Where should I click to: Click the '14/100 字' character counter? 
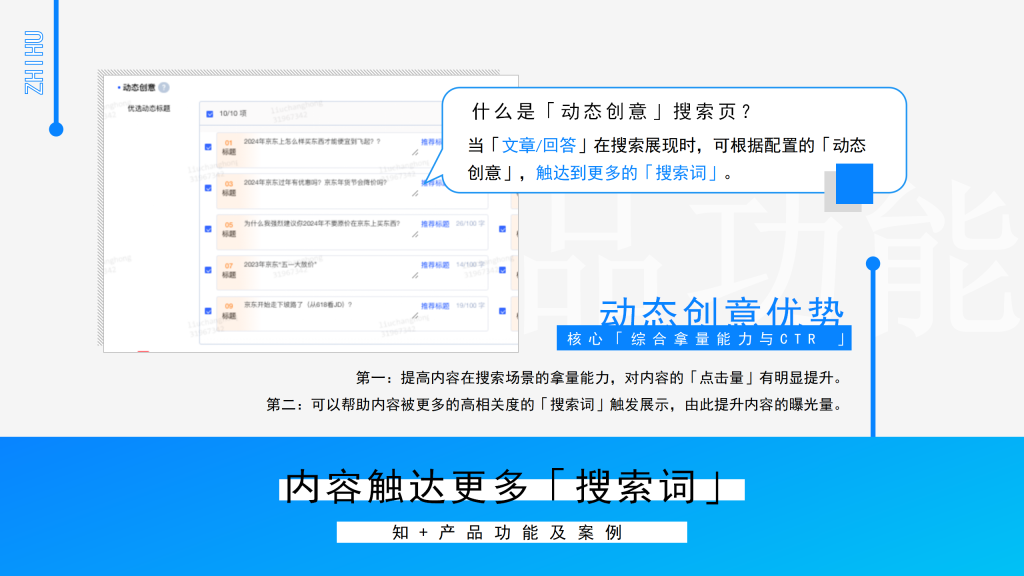point(470,265)
